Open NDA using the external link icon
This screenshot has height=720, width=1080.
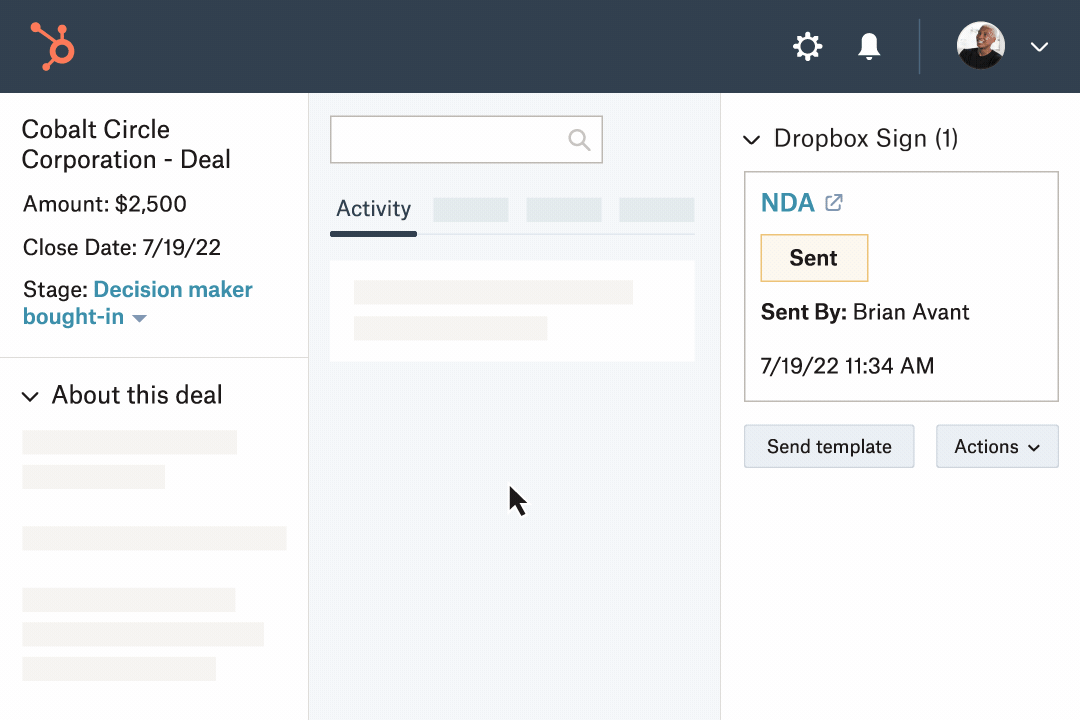point(834,203)
